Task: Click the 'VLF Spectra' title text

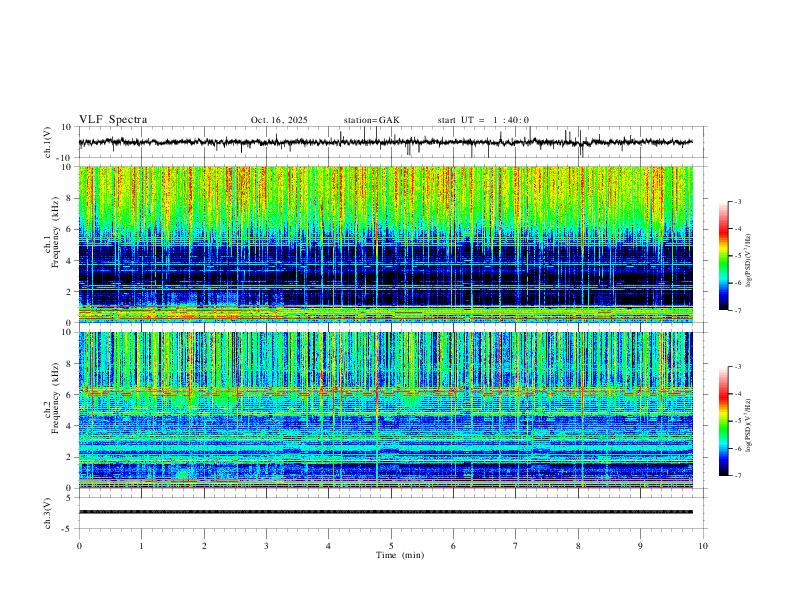Action: [113, 120]
